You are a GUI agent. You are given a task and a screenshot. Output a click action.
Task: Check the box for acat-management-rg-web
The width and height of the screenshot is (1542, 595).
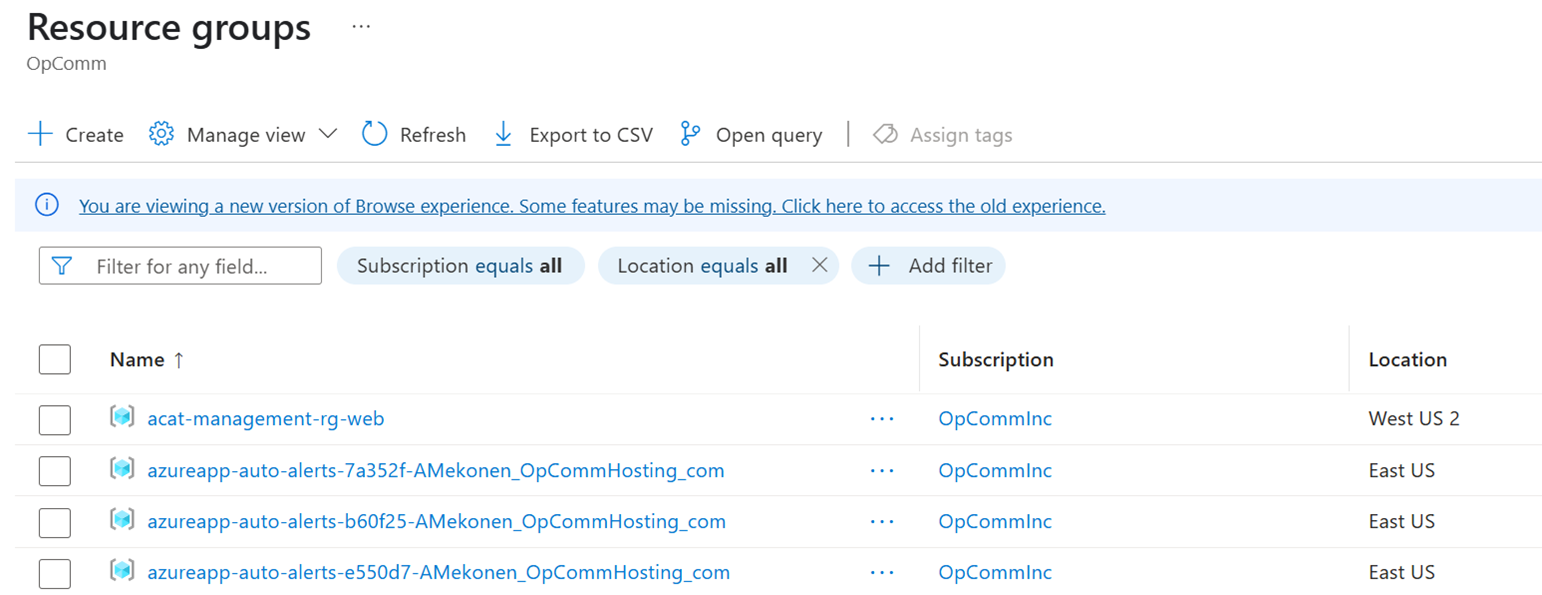55,420
